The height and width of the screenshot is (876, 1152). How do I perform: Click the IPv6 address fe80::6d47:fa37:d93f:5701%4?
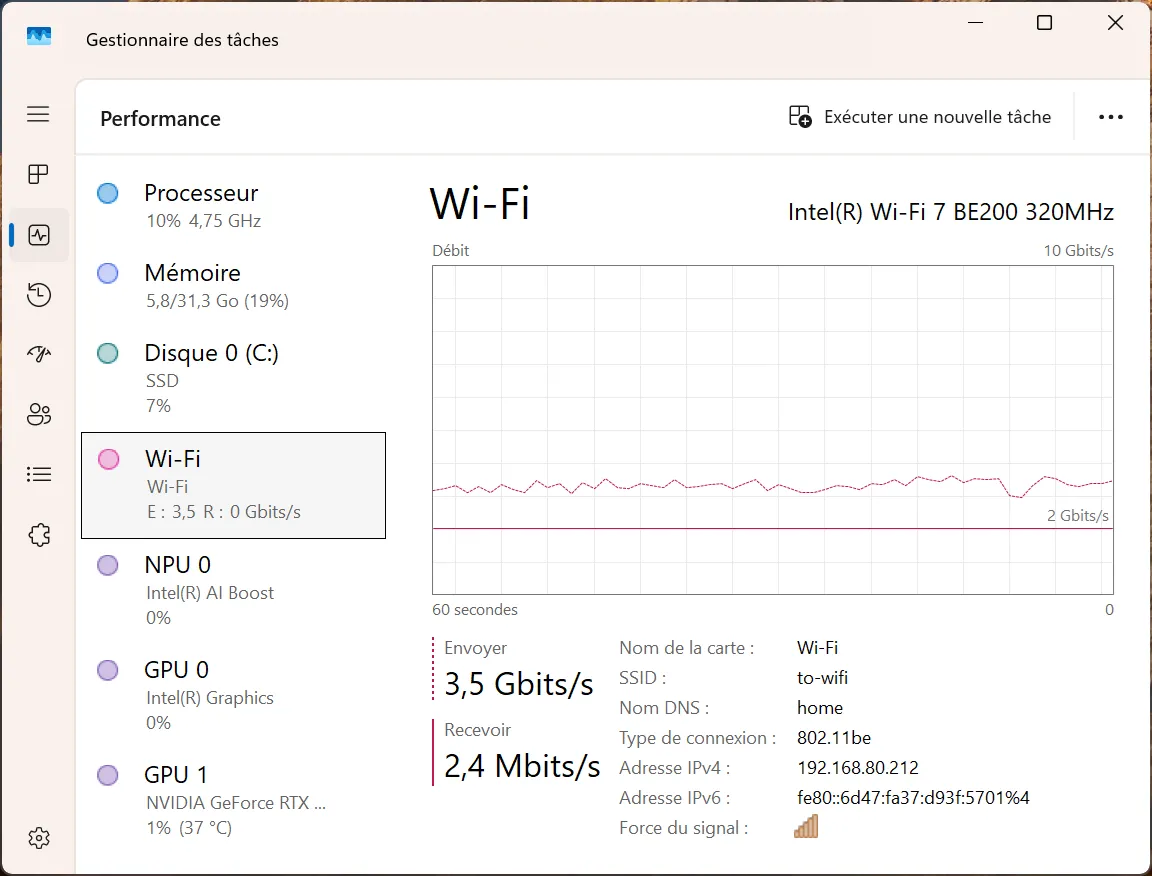coord(913,798)
